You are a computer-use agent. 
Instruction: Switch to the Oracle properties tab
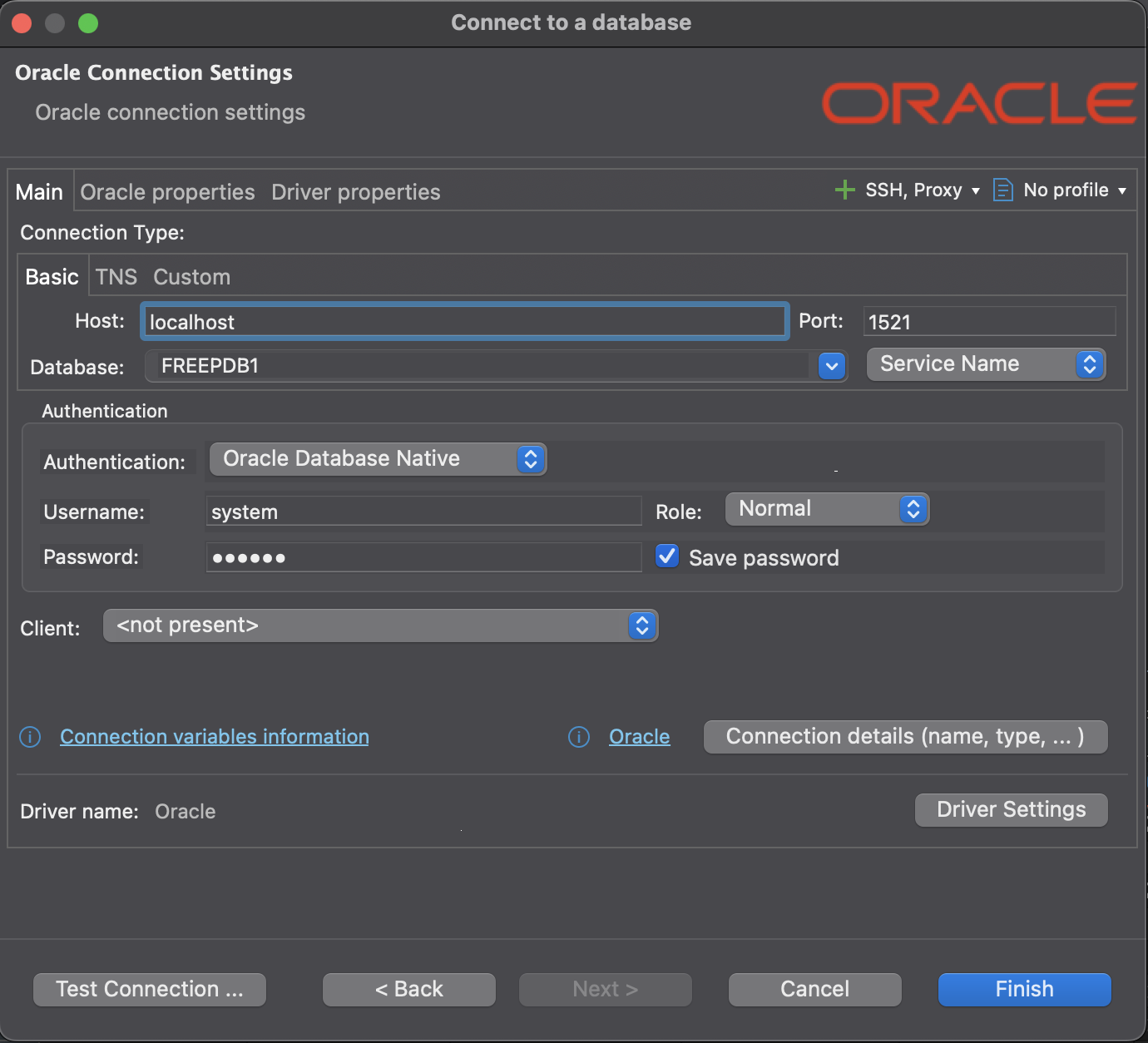[x=167, y=192]
